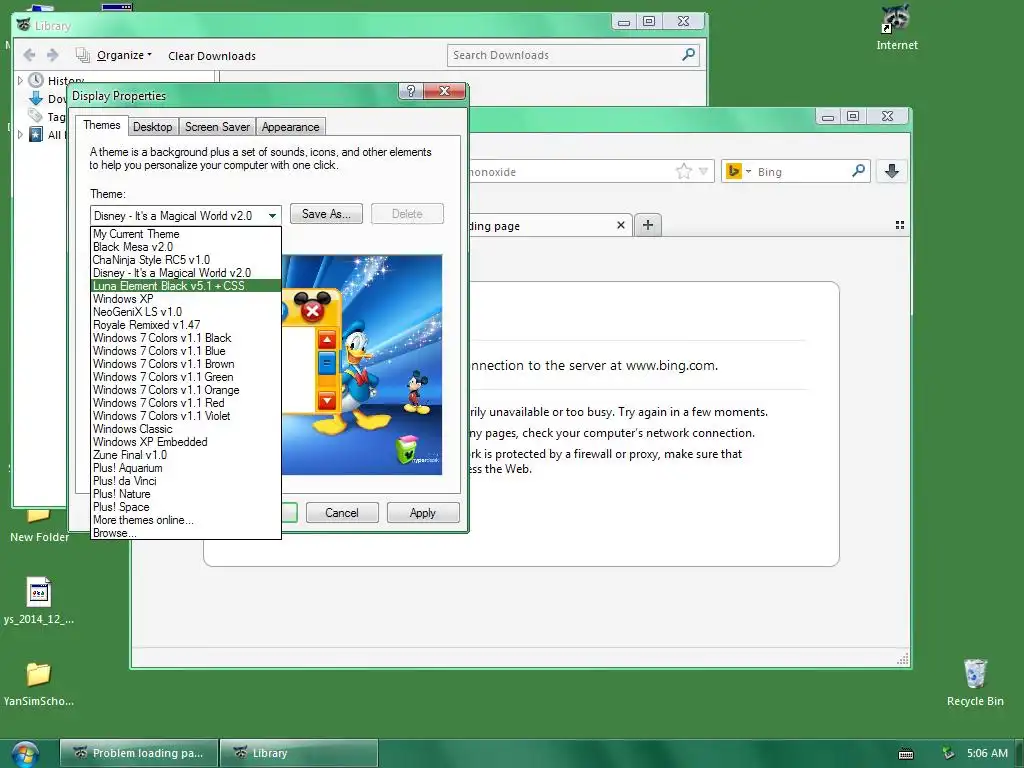
Task: Open the Recycle Bin icon
Action: 975,682
